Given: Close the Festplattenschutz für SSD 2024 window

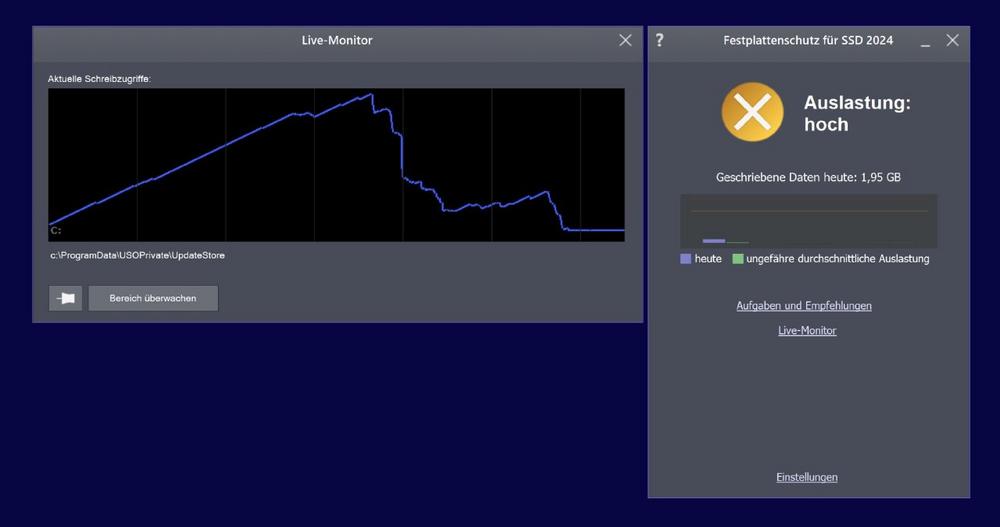Looking at the screenshot, I should point(952,40).
